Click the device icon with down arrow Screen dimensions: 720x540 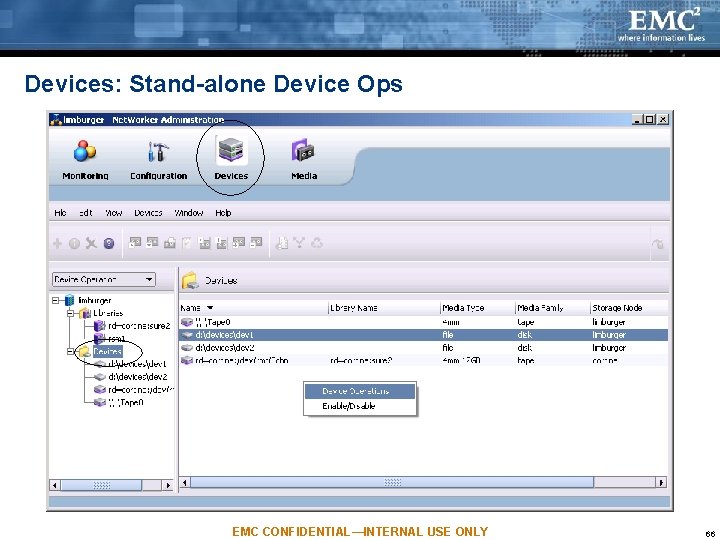coord(152,242)
